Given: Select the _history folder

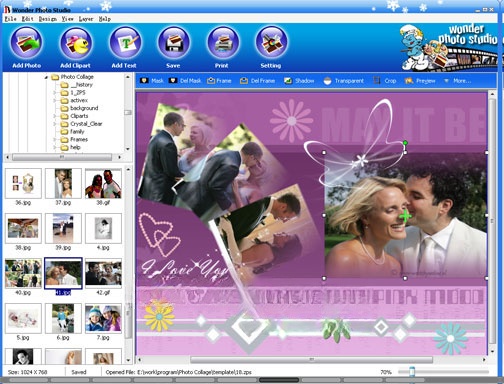Looking at the screenshot, I should pos(77,85).
